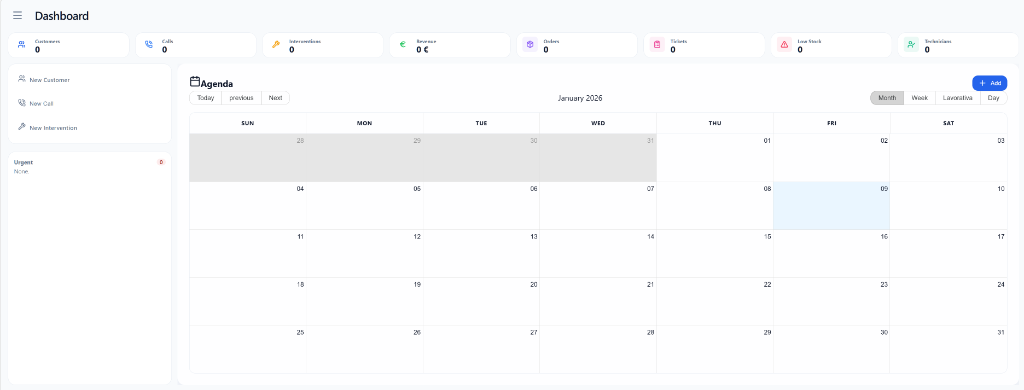Click the Interventions wrench icon

pos(276,45)
